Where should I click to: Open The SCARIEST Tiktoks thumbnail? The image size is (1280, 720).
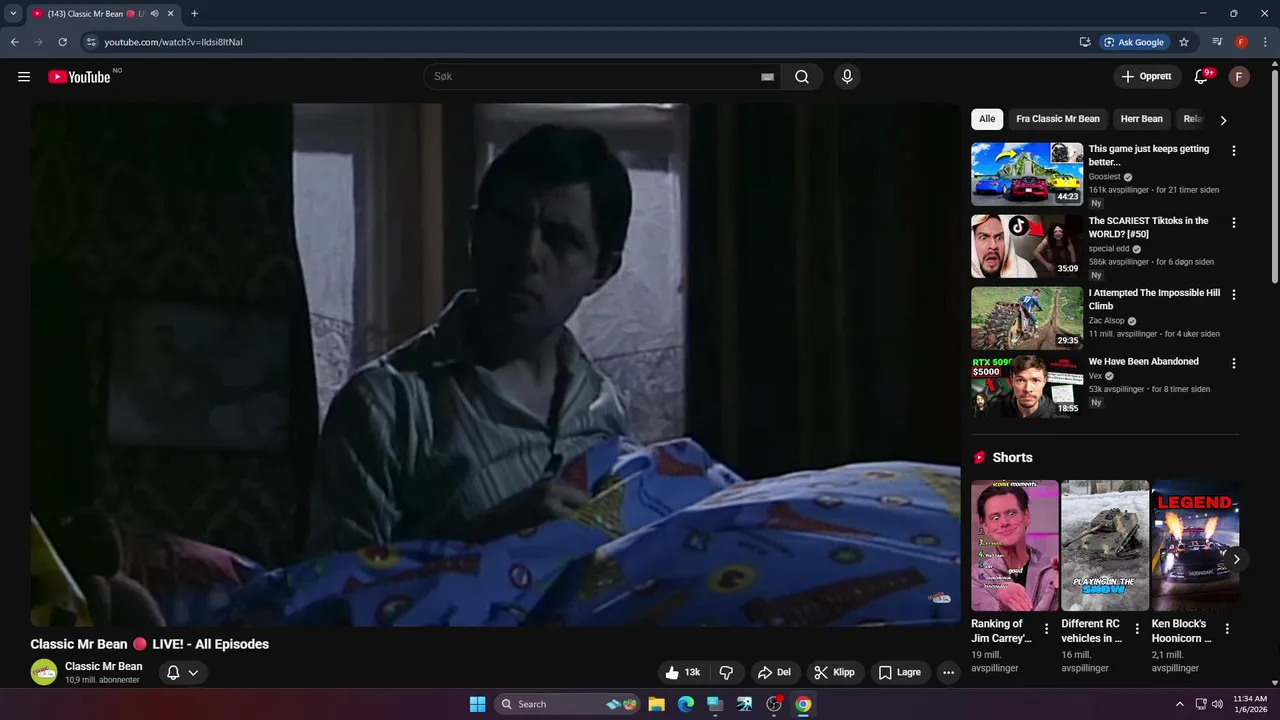click(1027, 246)
